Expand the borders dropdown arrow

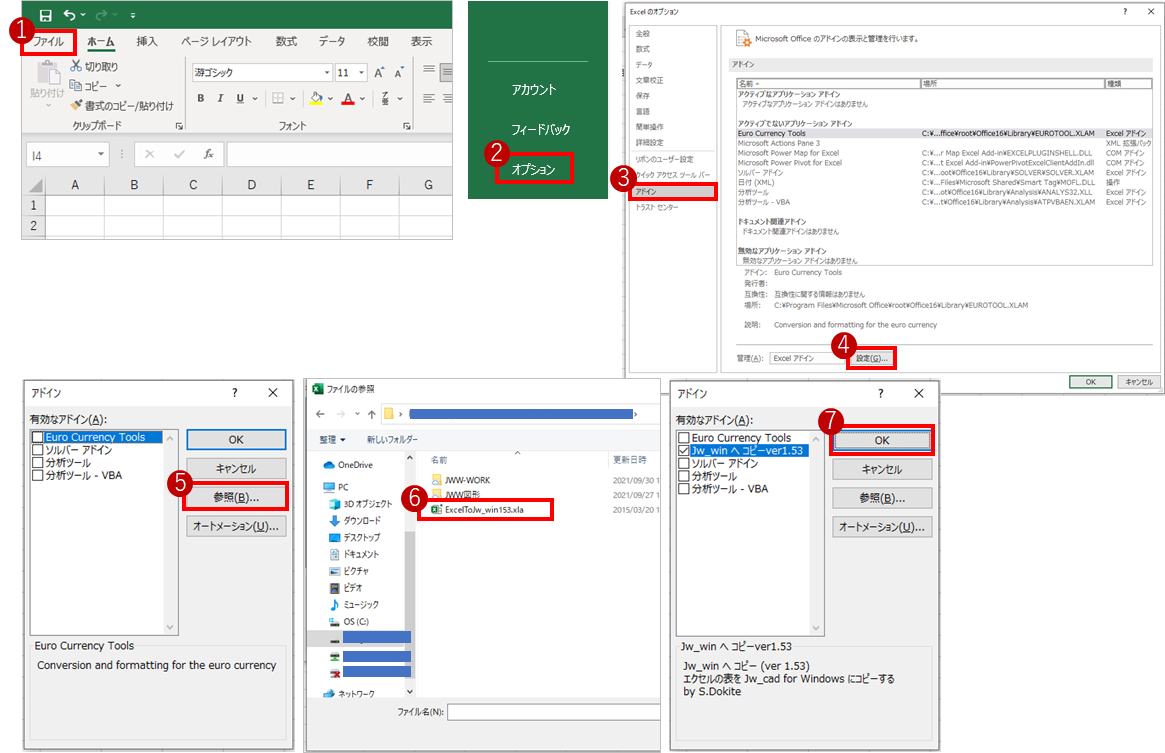click(x=293, y=98)
